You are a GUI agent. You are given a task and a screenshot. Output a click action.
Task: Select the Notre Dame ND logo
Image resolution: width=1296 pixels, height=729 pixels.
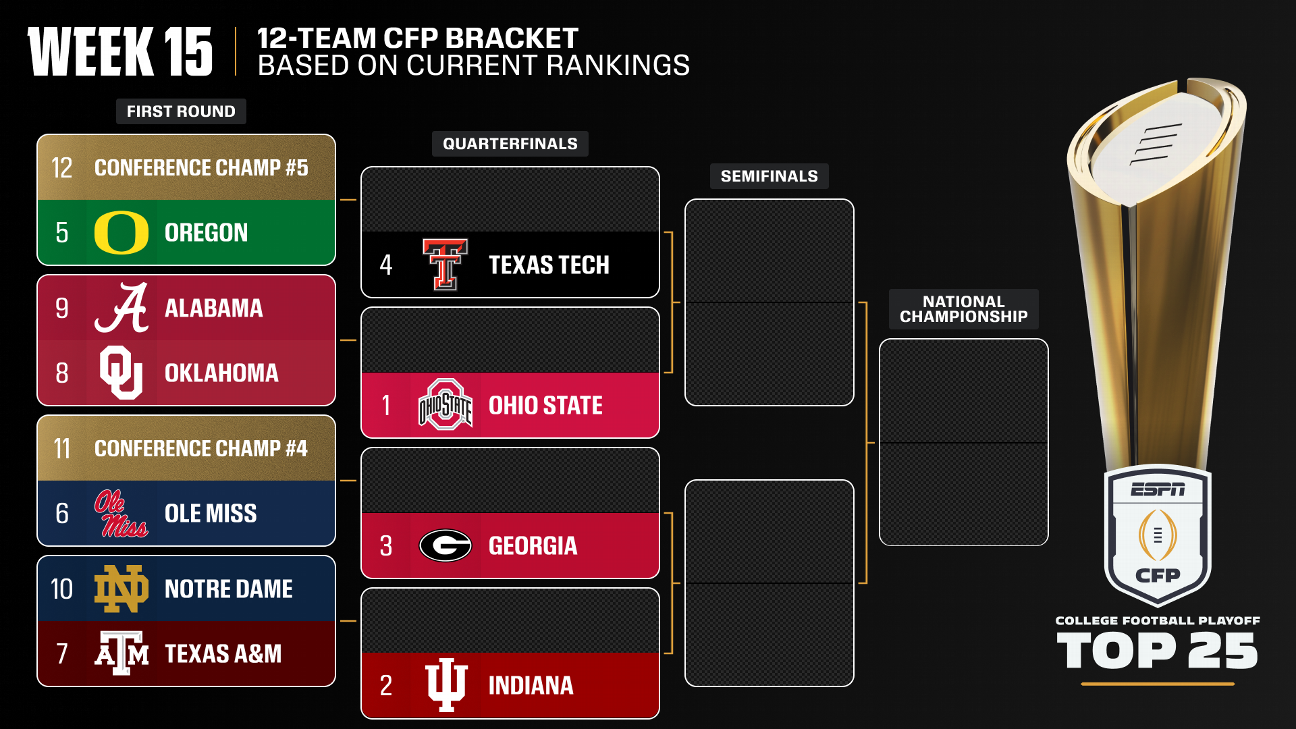point(121,589)
